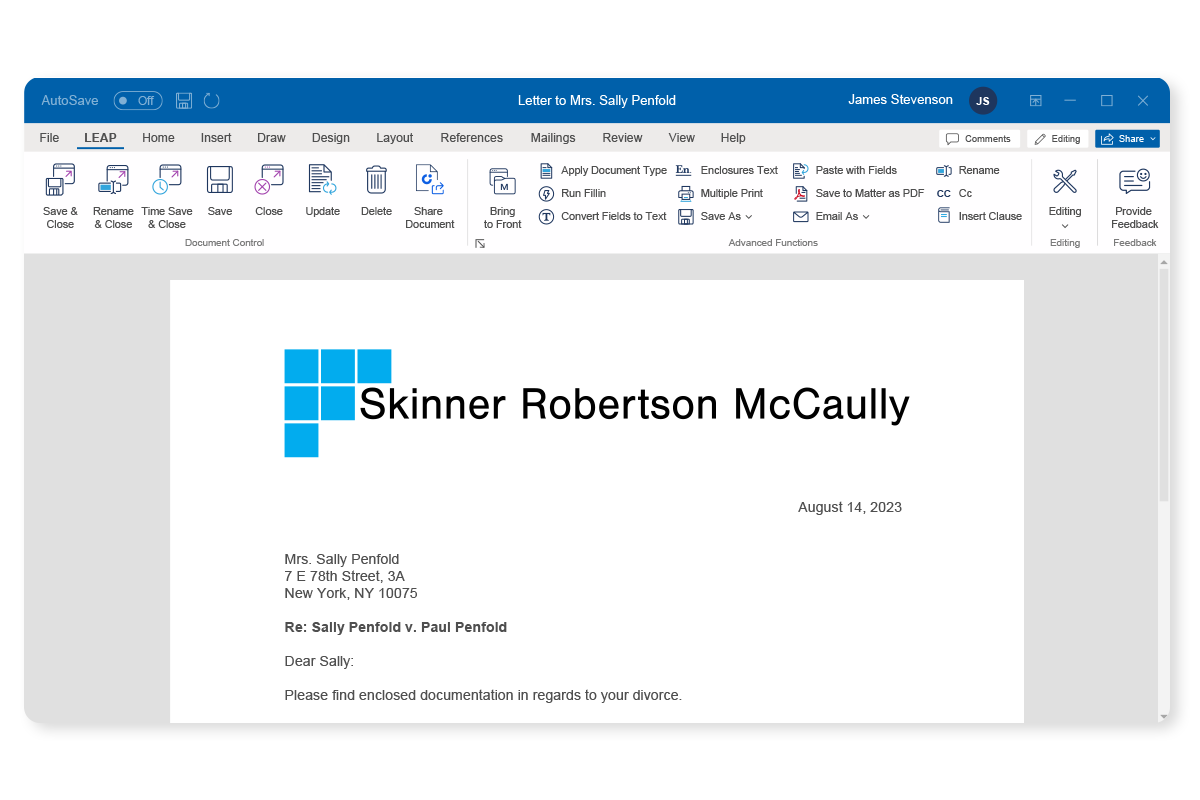Open Multiple Print
Image resolution: width=1200 pixels, height=800 pixels.
(720, 193)
